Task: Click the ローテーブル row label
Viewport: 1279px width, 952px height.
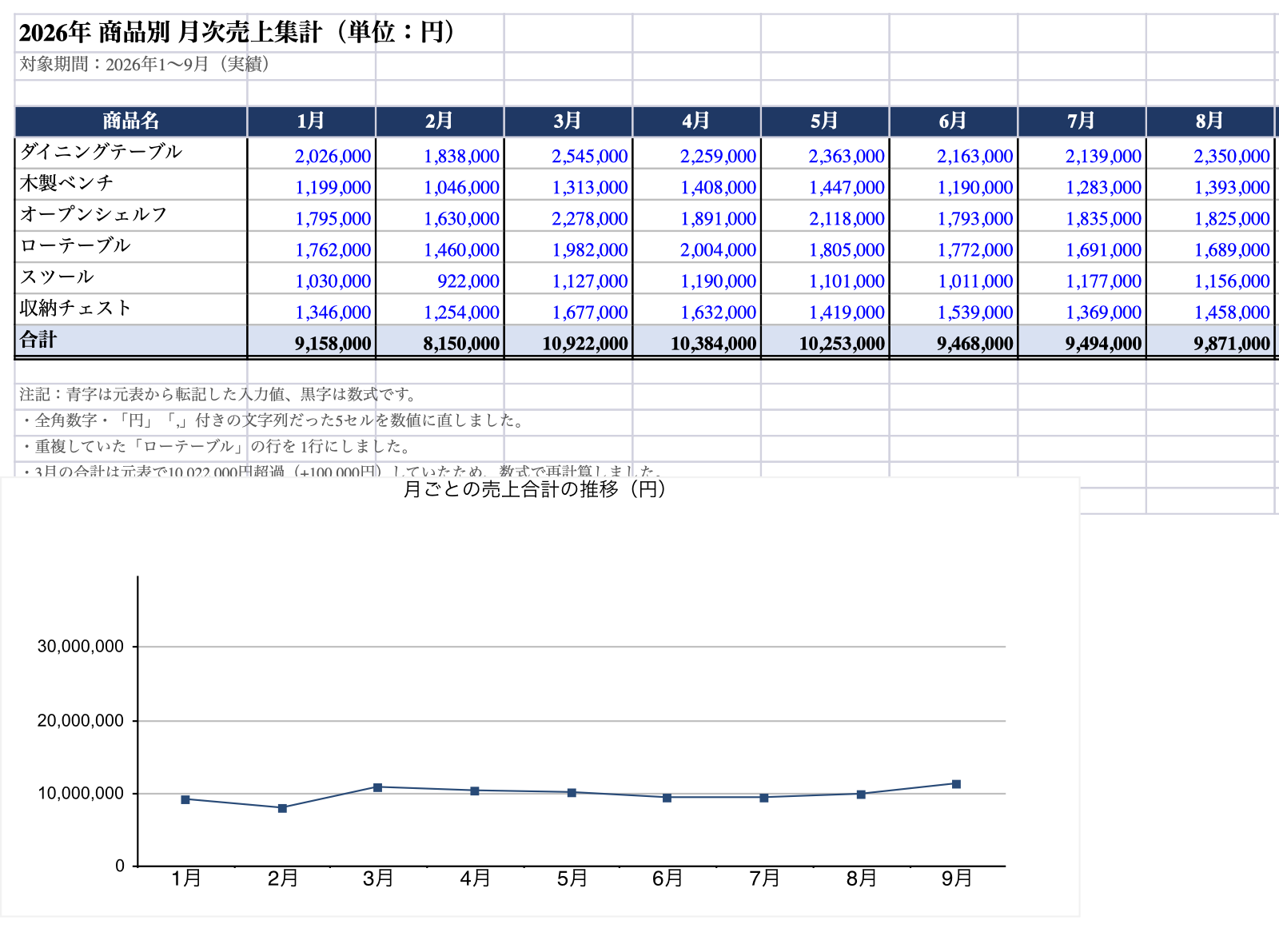Action: coord(131,246)
